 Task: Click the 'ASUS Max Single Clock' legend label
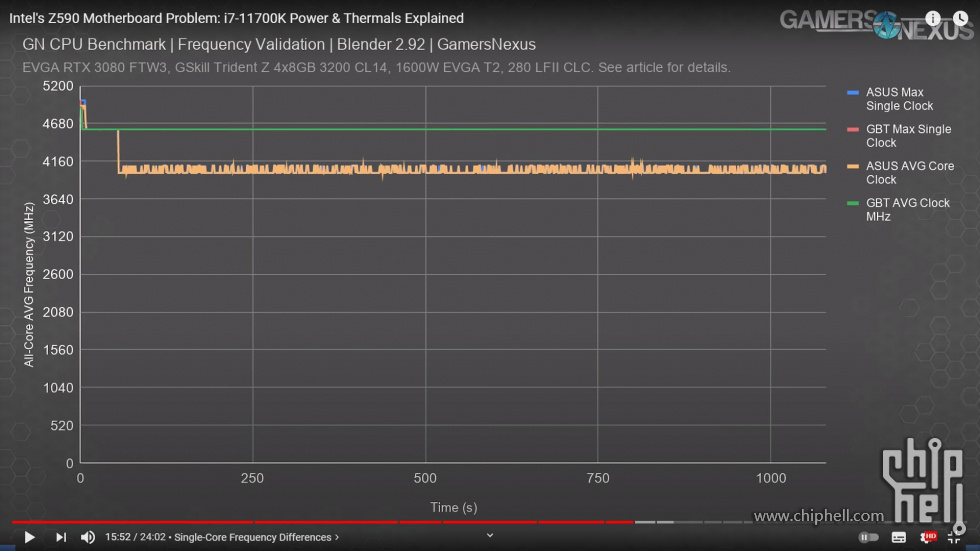coord(899,99)
